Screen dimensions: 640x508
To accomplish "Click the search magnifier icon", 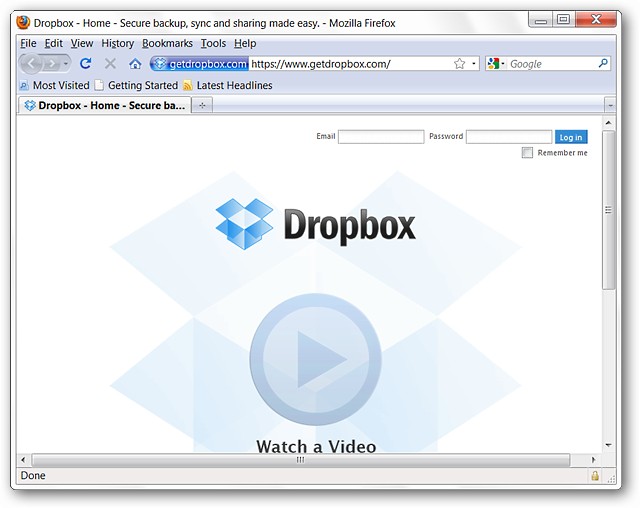I will click(603, 63).
